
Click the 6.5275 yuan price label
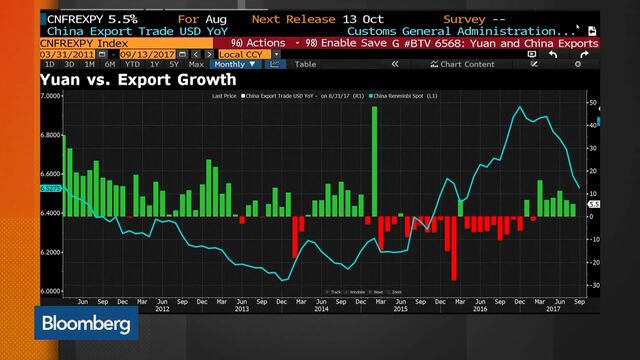click(x=51, y=189)
